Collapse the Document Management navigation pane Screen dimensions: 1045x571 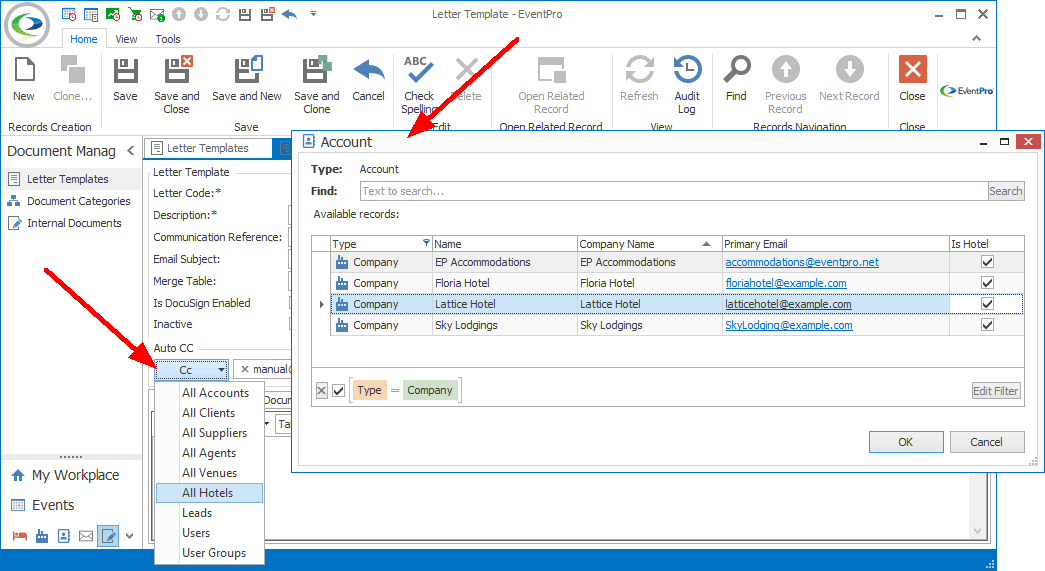coord(131,151)
